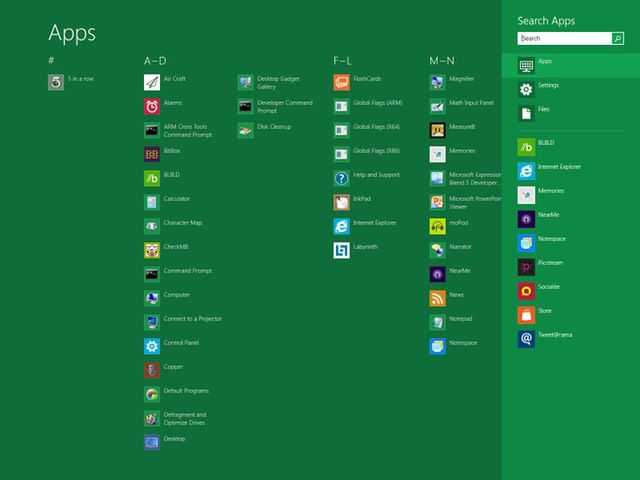Launch the CheckM8 game icon
Screen dimensions: 640x480
click(x=152, y=251)
